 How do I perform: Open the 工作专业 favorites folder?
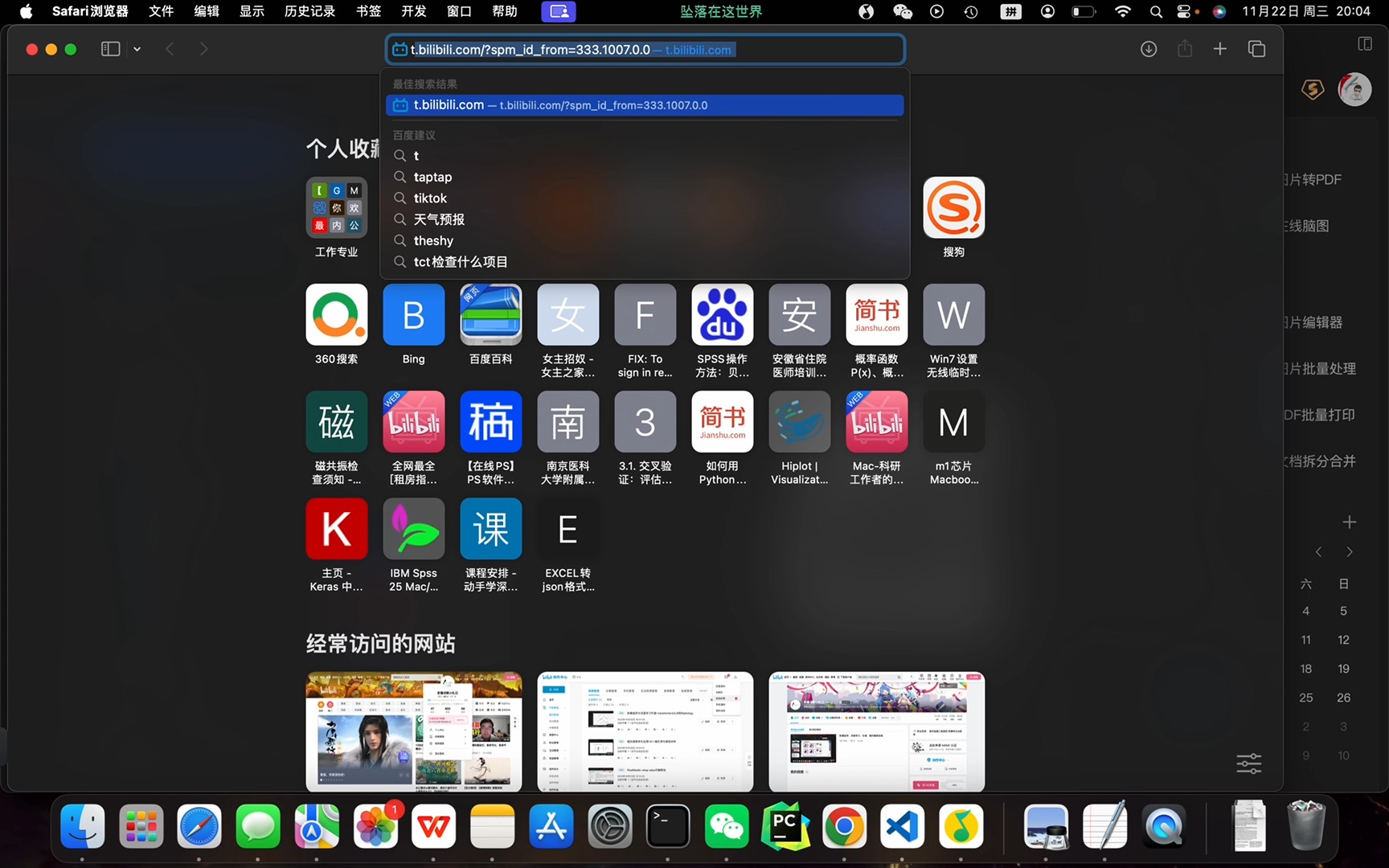pos(337,208)
